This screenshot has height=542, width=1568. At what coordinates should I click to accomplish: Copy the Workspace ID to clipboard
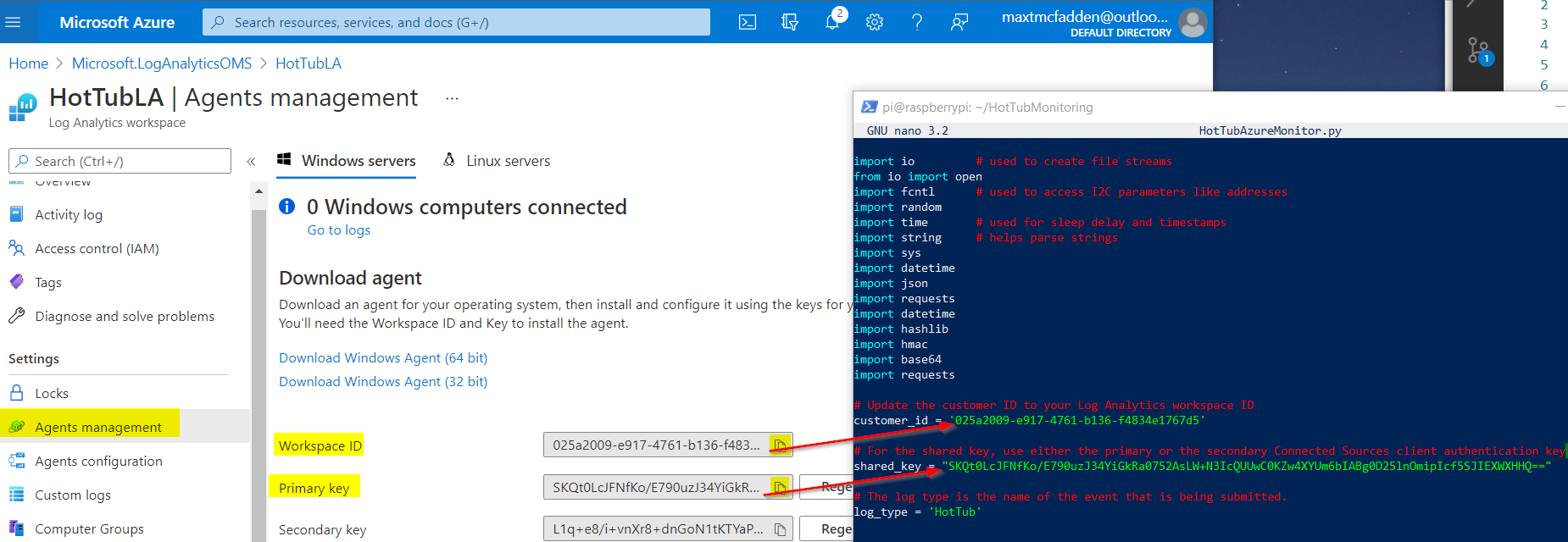pos(780,445)
